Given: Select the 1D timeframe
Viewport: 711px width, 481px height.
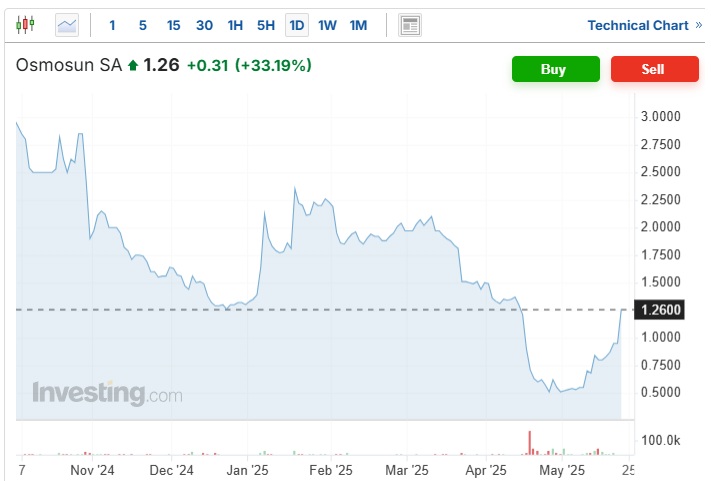Looking at the screenshot, I should click(x=297, y=25).
